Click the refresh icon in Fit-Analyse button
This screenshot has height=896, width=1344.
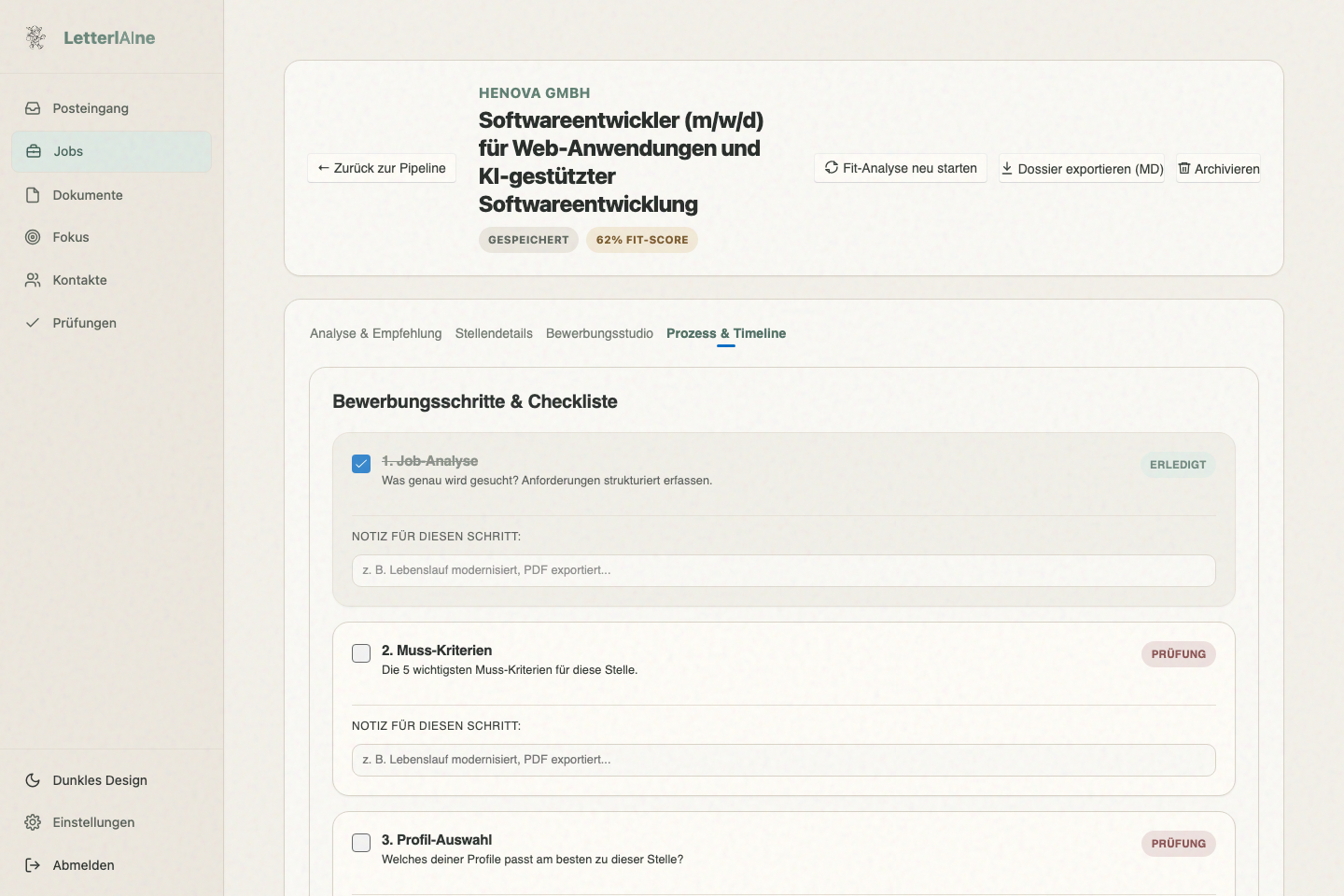pyautogui.click(x=832, y=168)
